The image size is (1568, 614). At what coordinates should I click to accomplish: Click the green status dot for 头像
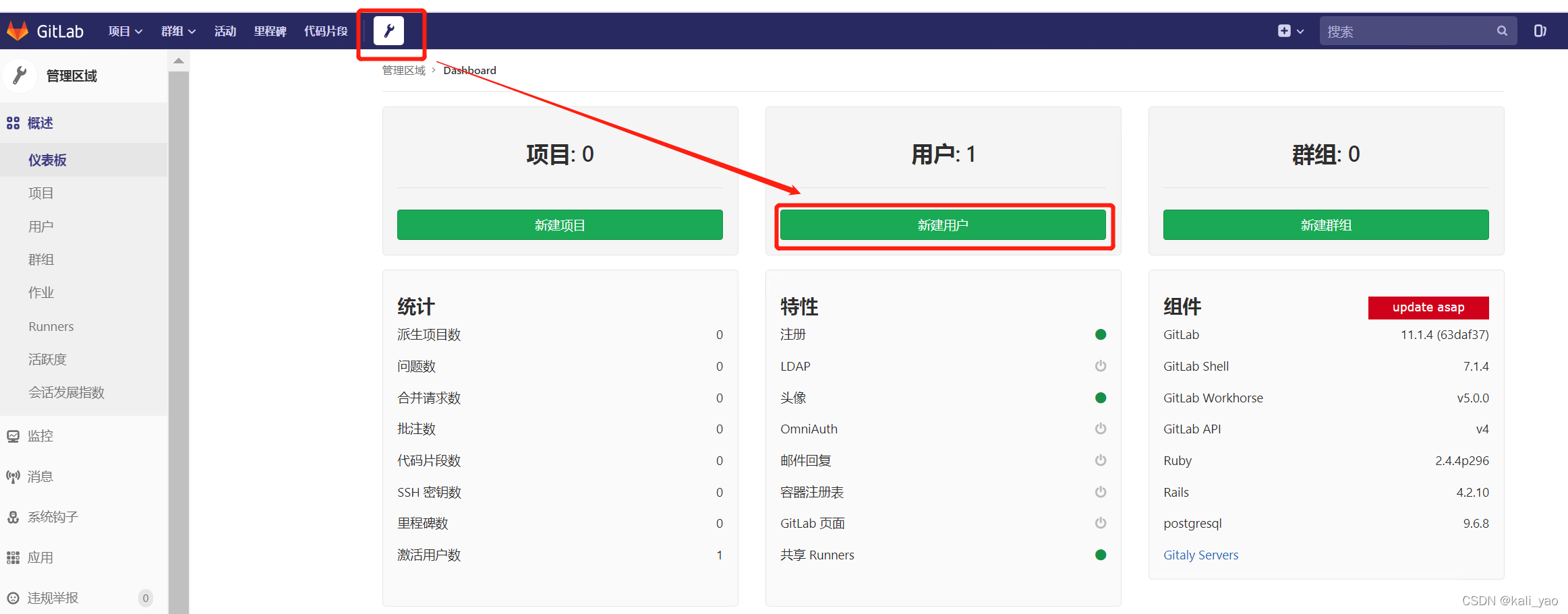[x=1101, y=398]
